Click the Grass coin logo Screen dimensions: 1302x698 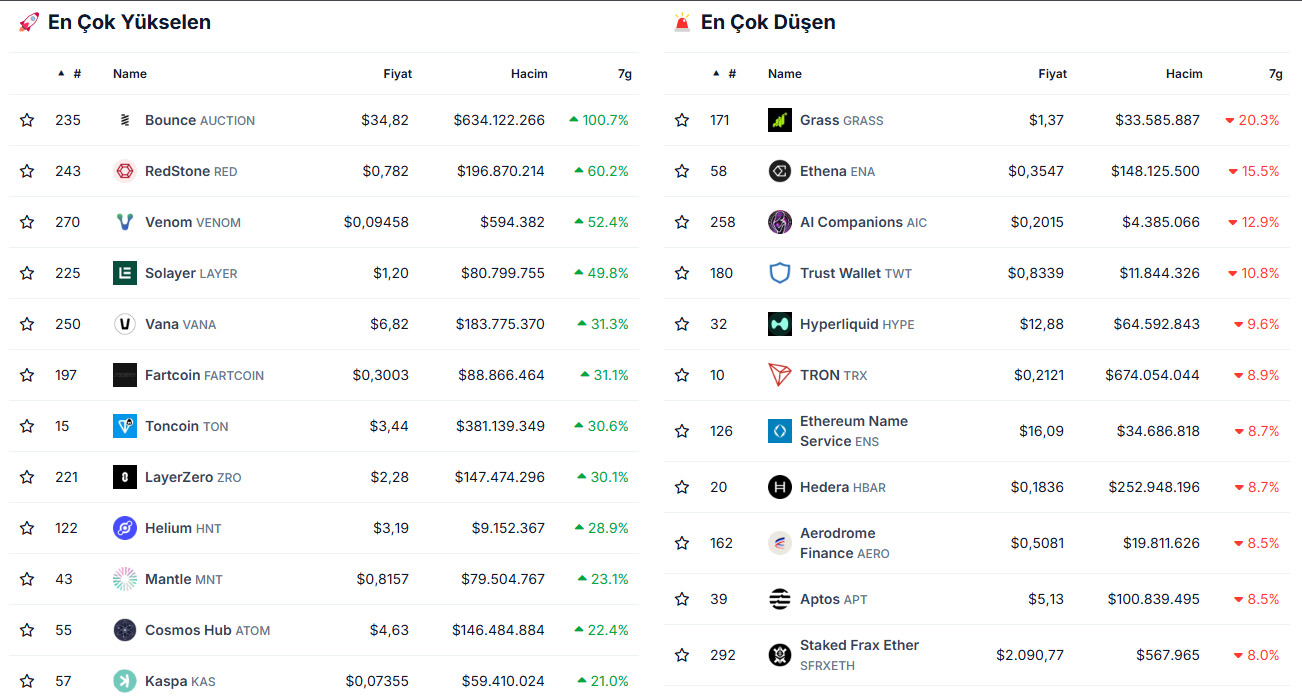click(780, 120)
